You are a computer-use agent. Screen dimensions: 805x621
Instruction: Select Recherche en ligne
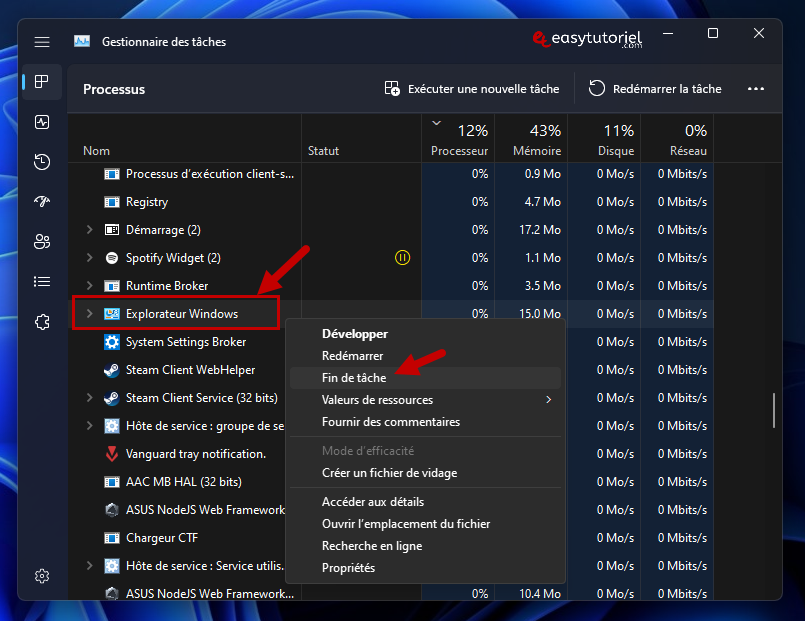coord(425,546)
